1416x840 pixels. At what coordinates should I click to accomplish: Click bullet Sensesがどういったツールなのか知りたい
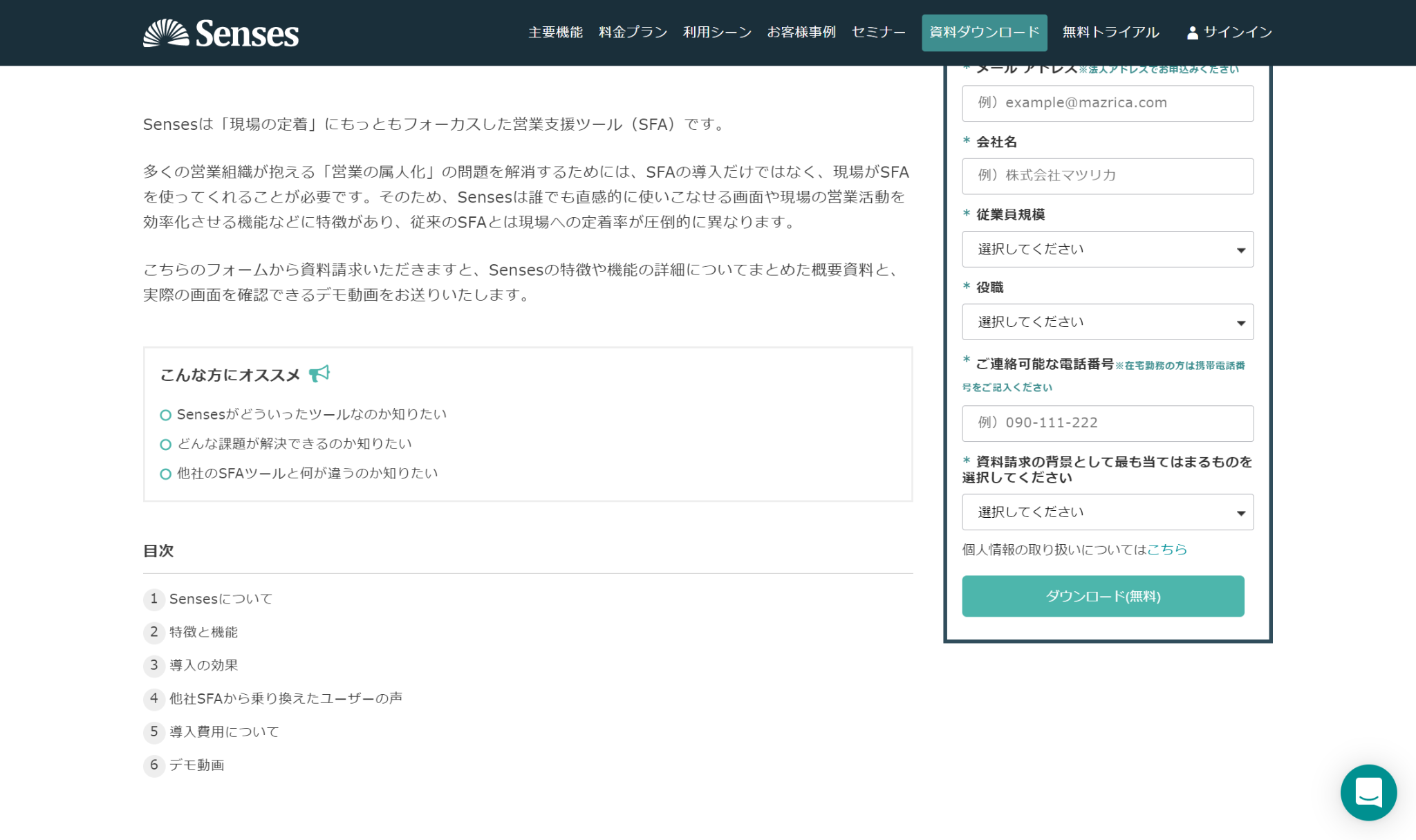pos(312,414)
